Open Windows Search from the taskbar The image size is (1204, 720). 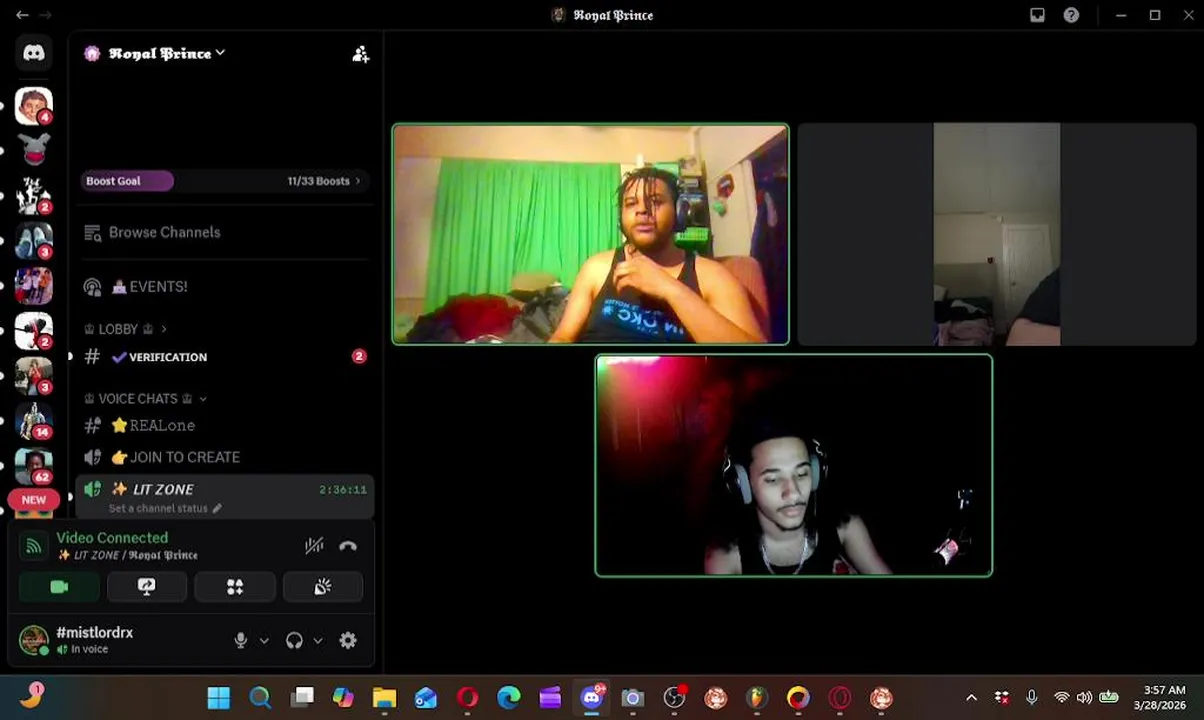pos(260,697)
